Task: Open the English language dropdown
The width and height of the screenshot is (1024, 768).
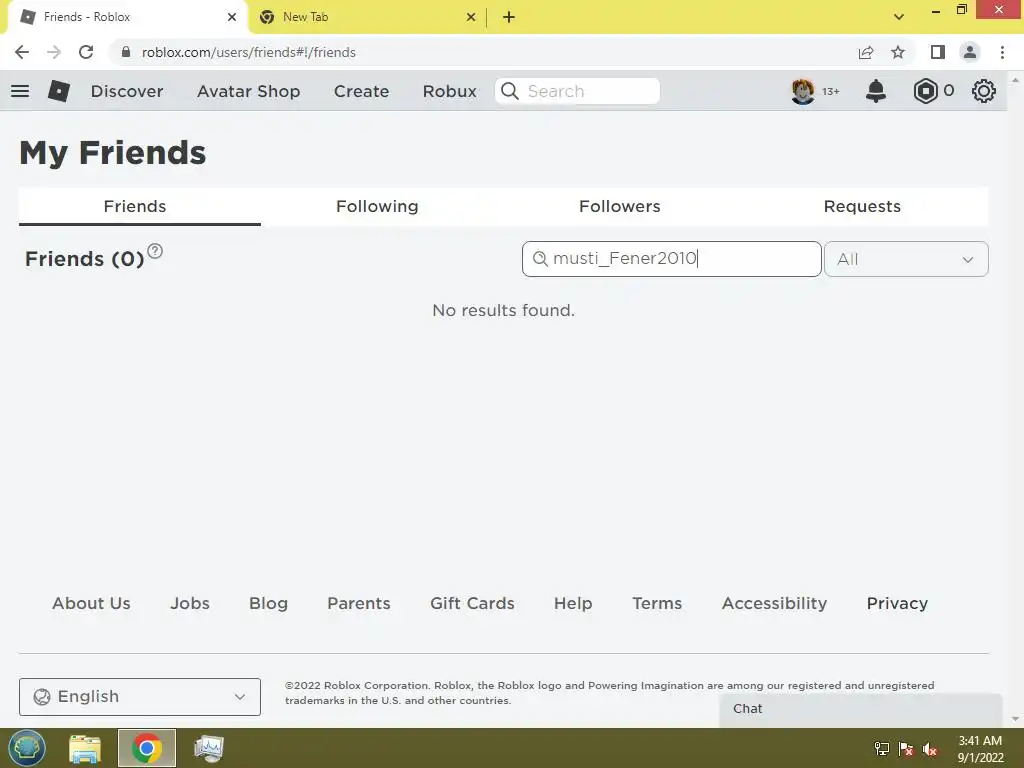Action: (x=140, y=697)
